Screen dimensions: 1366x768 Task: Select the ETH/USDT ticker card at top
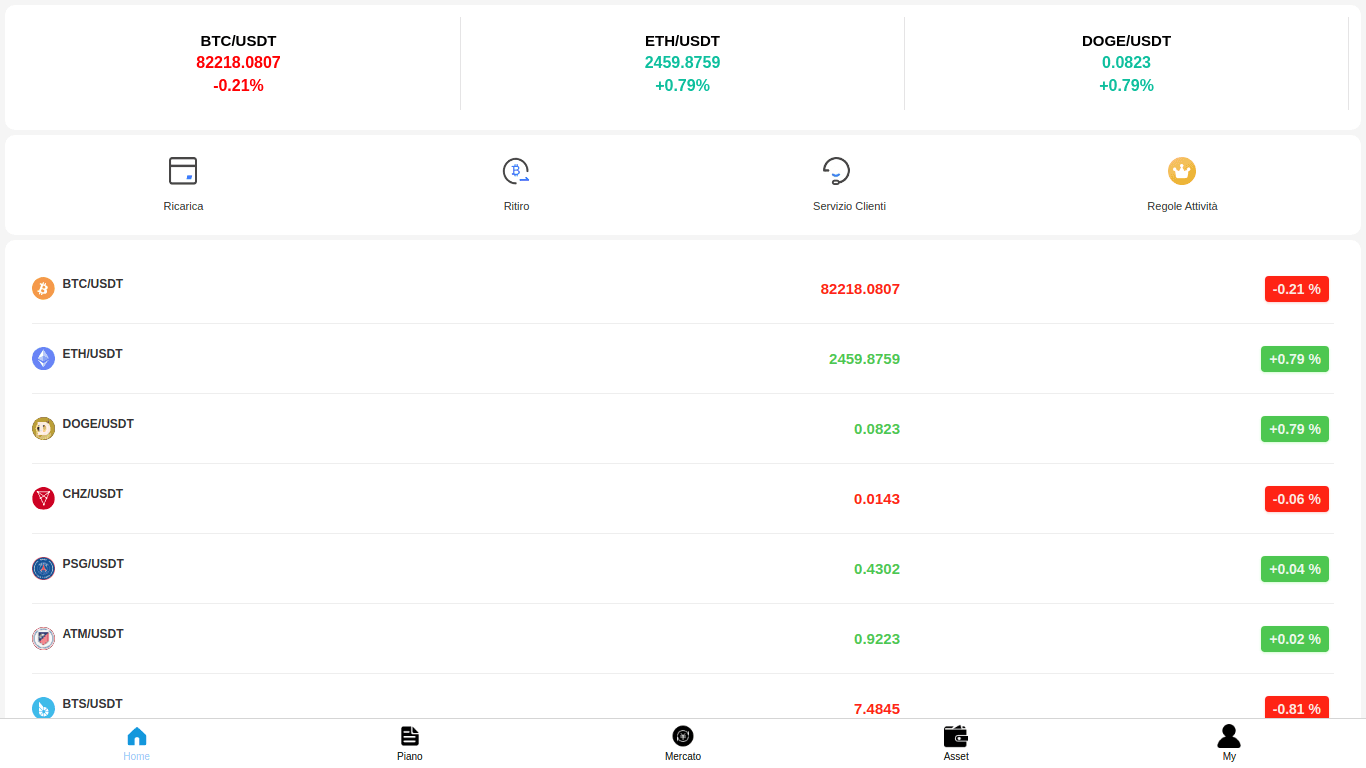682,63
